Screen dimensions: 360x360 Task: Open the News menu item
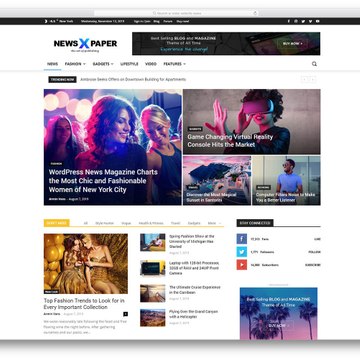[52, 64]
